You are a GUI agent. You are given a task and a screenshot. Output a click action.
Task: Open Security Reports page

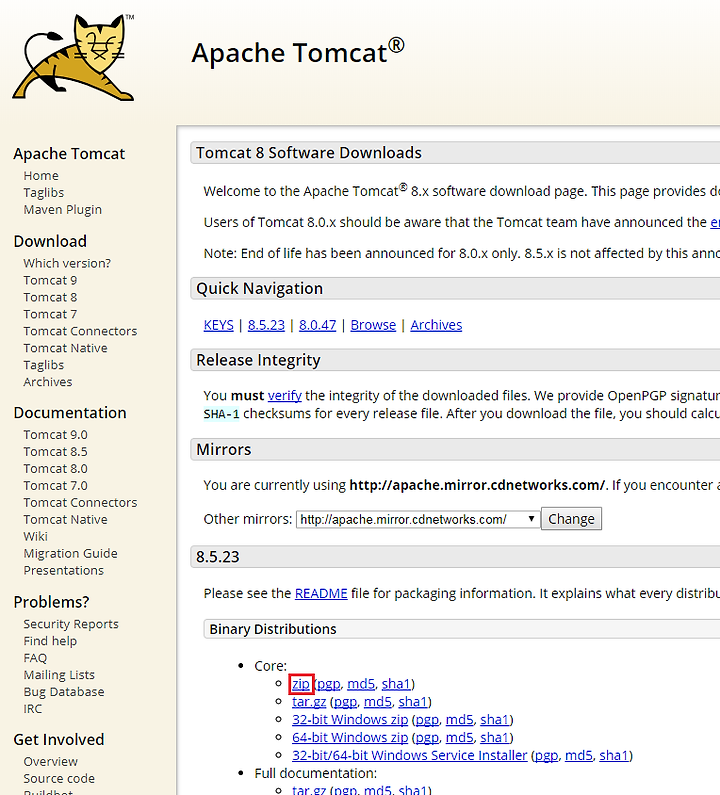pos(71,624)
